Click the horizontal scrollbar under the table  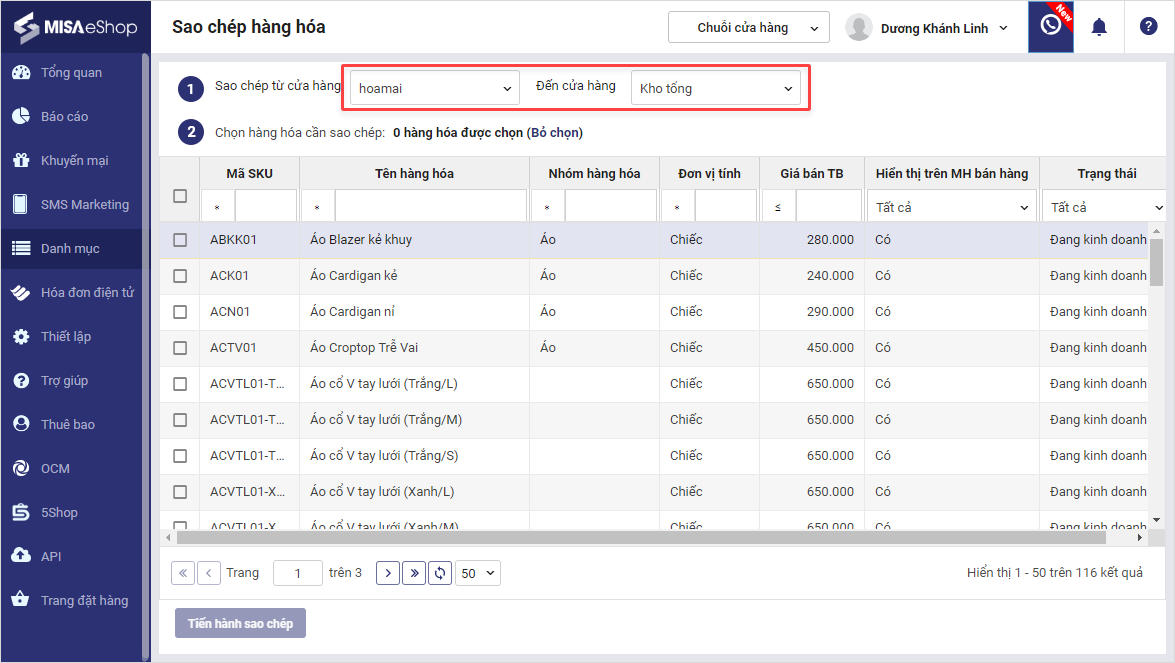(x=640, y=537)
